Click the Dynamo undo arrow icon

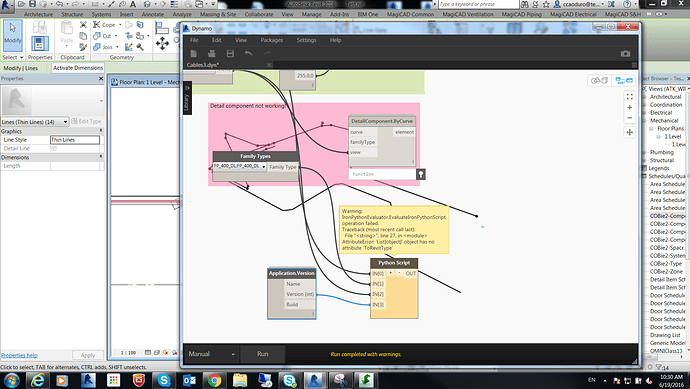[249, 54]
